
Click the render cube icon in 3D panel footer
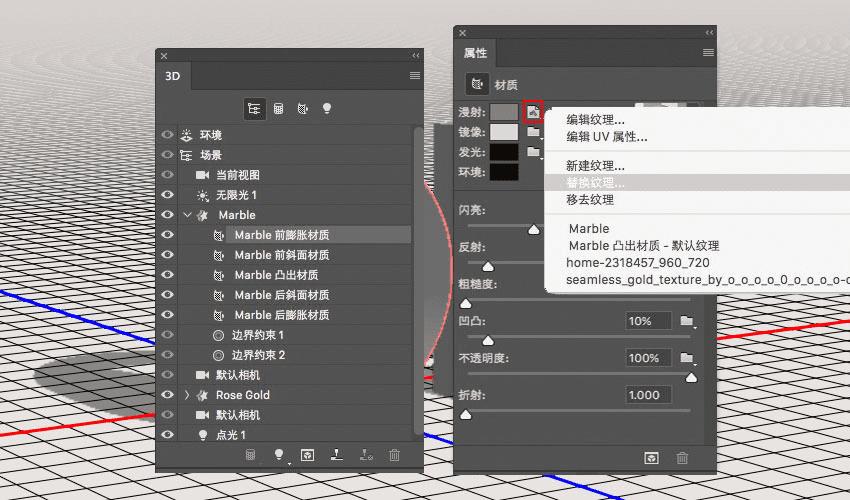tap(307, 455)
